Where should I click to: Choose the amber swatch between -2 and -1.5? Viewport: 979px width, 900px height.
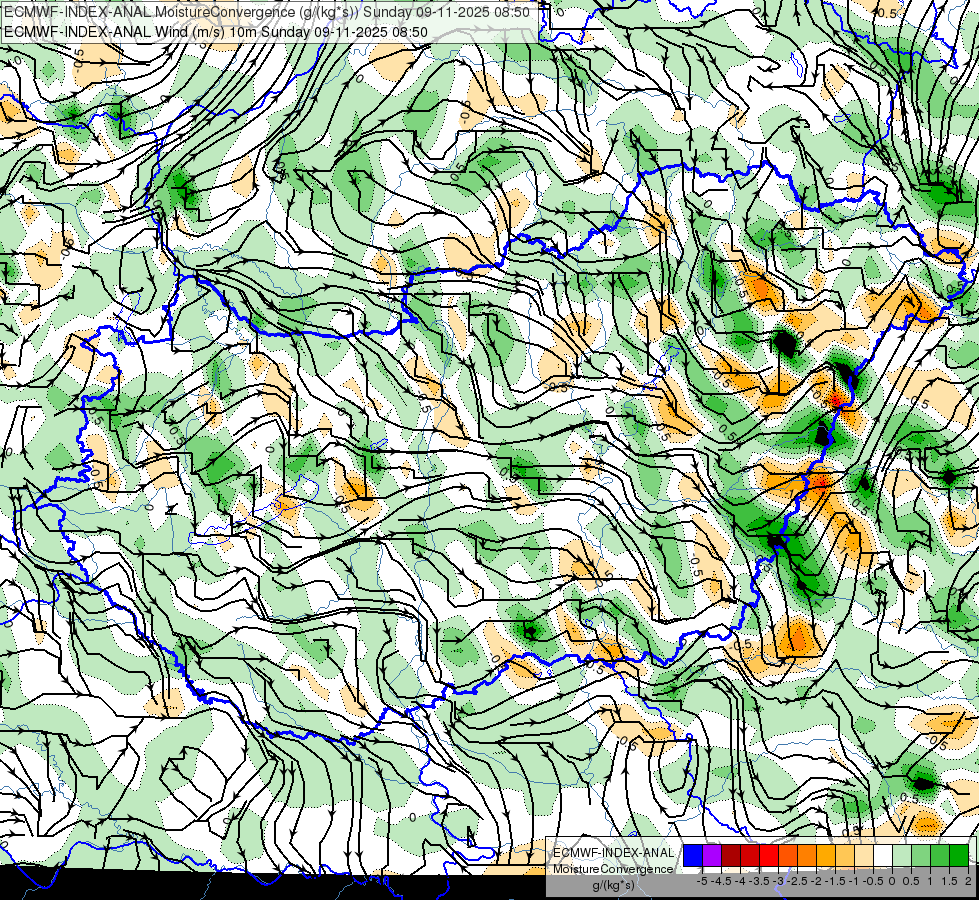(x=825, y=855)
